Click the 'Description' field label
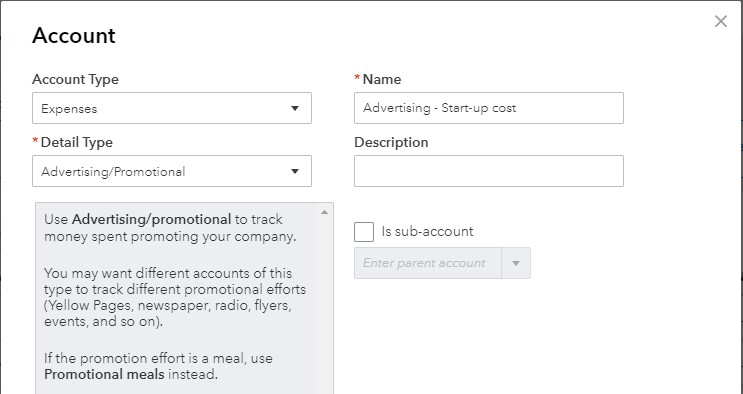Viewport: 743px width, 394px height. click(x=391, y=142)
